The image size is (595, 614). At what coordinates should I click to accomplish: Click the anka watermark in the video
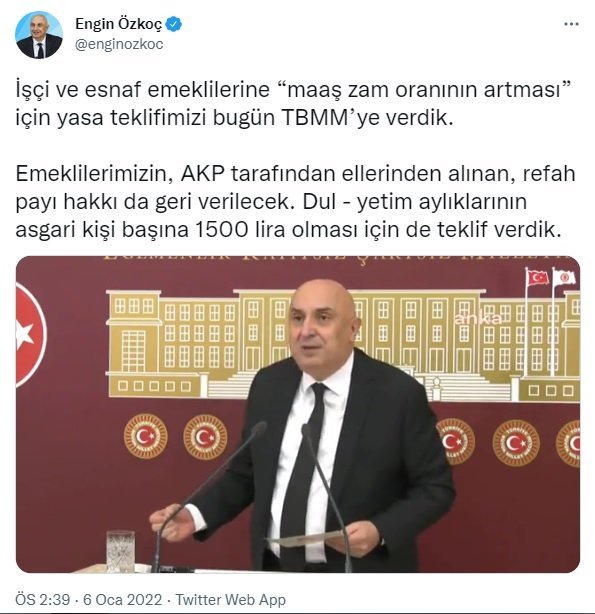pos(477,318)
